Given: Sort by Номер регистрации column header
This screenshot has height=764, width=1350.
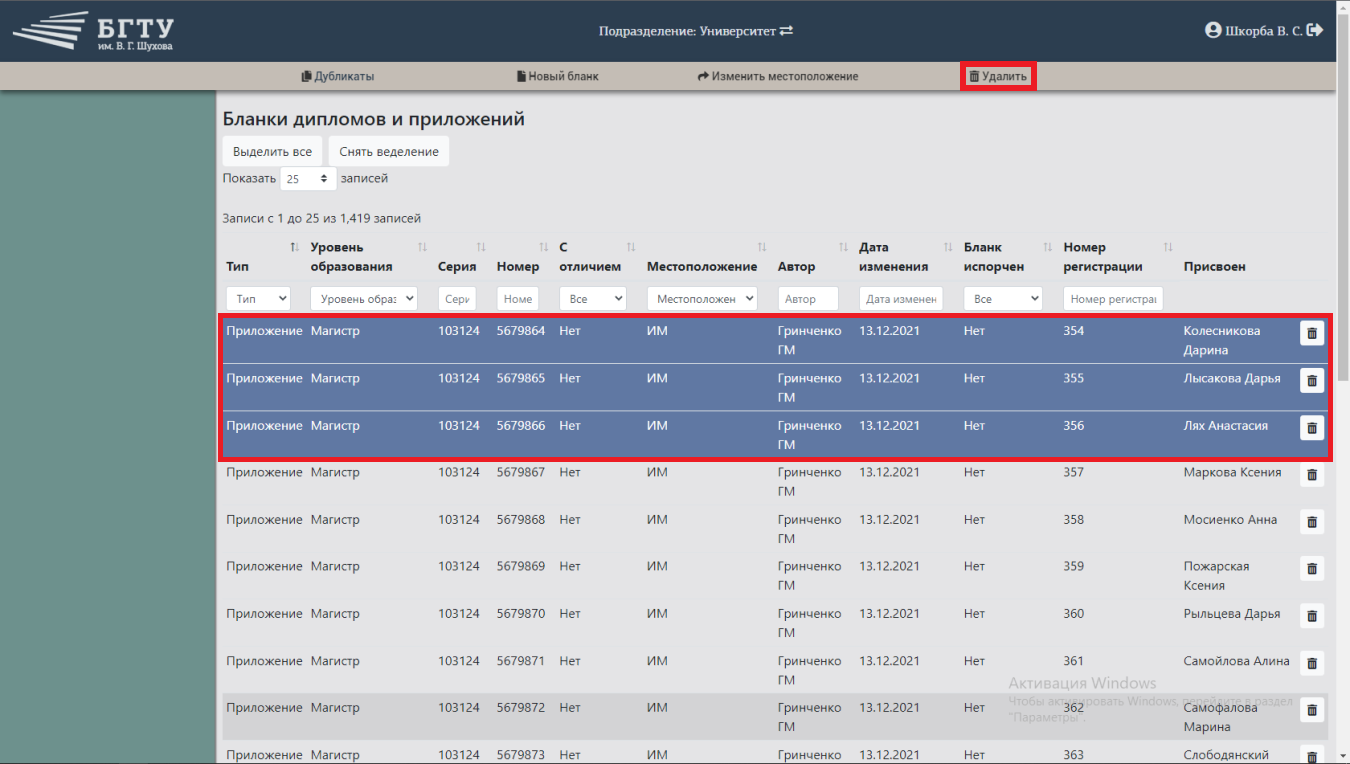Looking at the screenshot, I should pos(1168,247).
